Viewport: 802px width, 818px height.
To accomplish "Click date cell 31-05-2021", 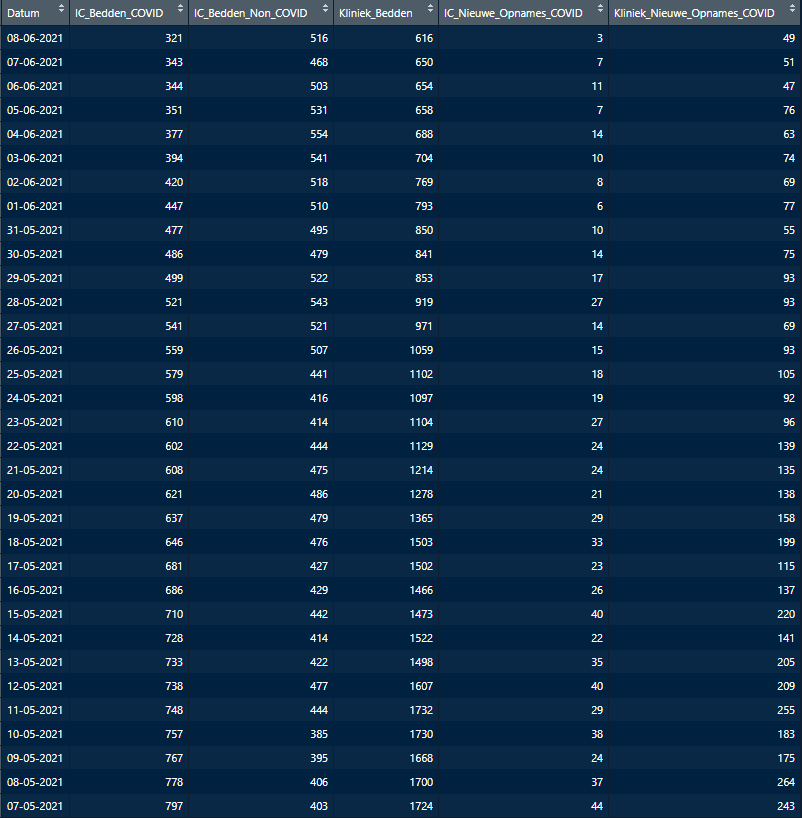I will click(x=35, y=230).
